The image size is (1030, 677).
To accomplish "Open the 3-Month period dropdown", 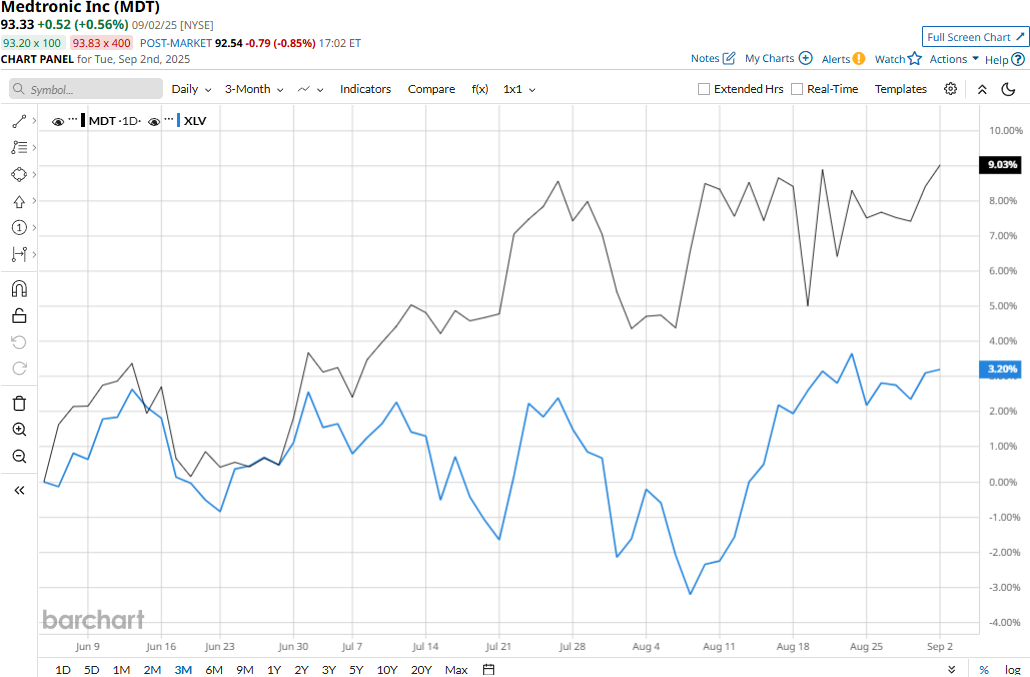I will [254, 89].
